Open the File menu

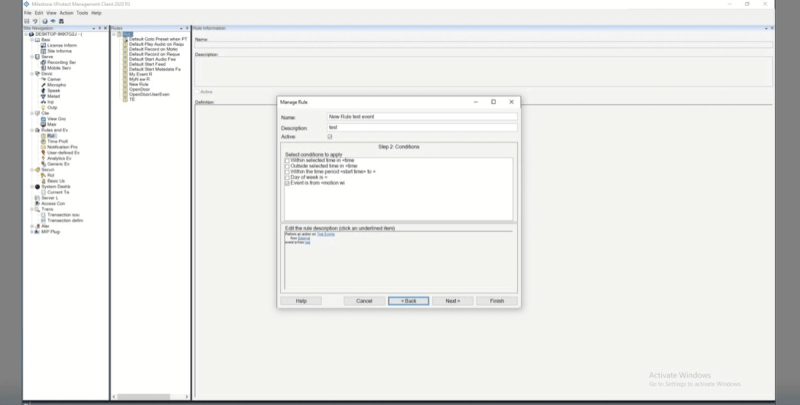28,13
